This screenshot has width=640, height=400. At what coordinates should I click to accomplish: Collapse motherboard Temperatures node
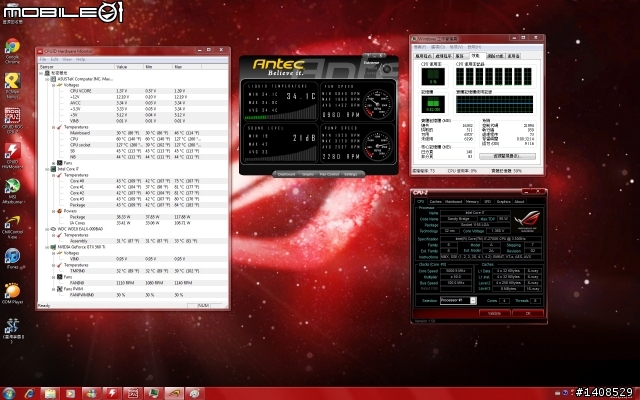53,127
